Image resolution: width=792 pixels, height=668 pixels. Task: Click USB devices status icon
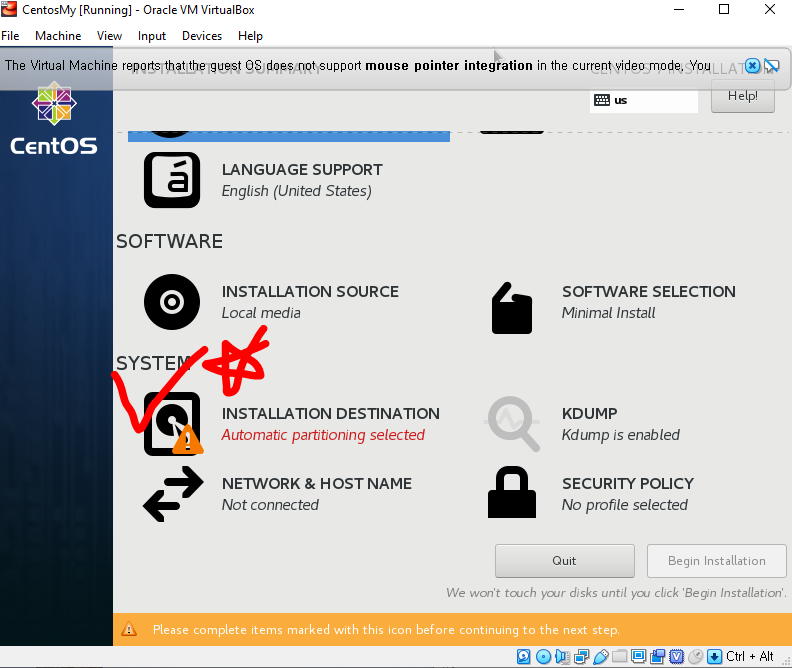coord(600,656)
